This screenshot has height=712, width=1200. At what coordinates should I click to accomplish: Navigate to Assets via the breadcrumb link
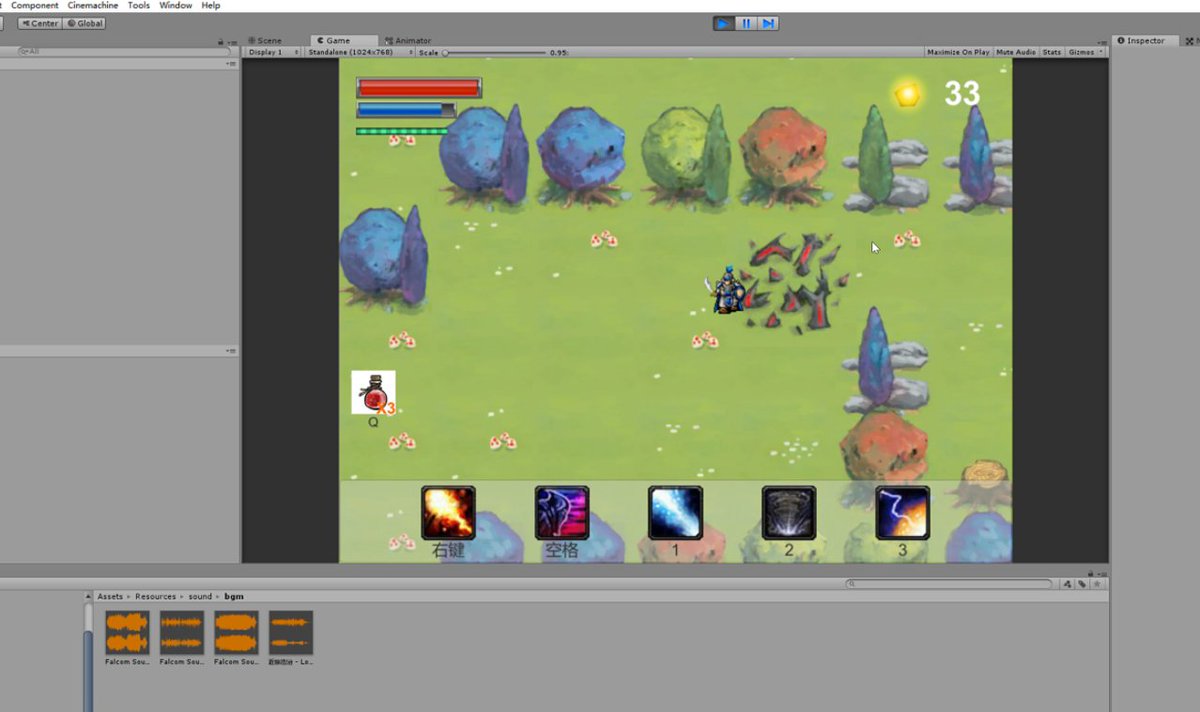click(x=109, y=596)
